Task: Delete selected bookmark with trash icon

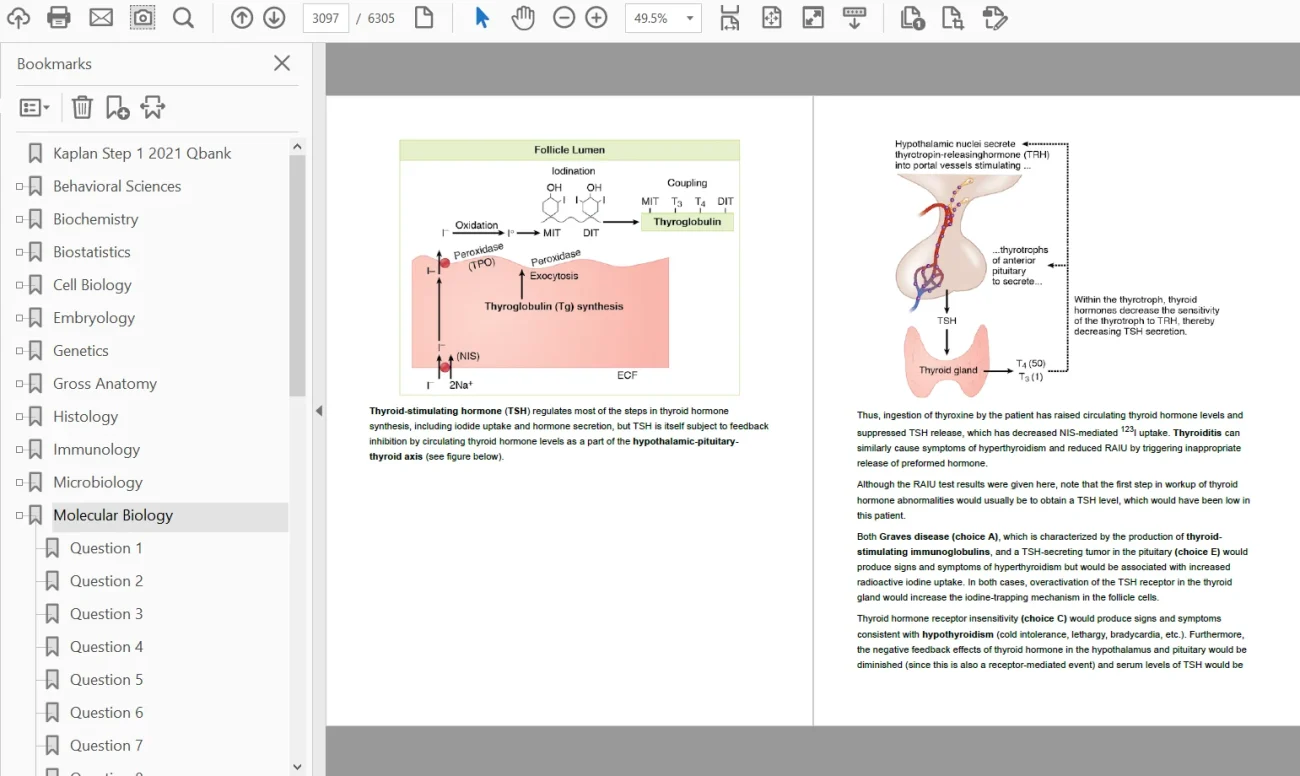Action: tap(82, 107)
